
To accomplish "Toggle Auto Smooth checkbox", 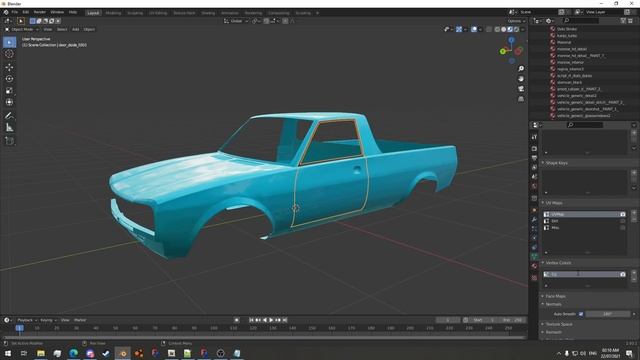I will click(x=581, y=314).
